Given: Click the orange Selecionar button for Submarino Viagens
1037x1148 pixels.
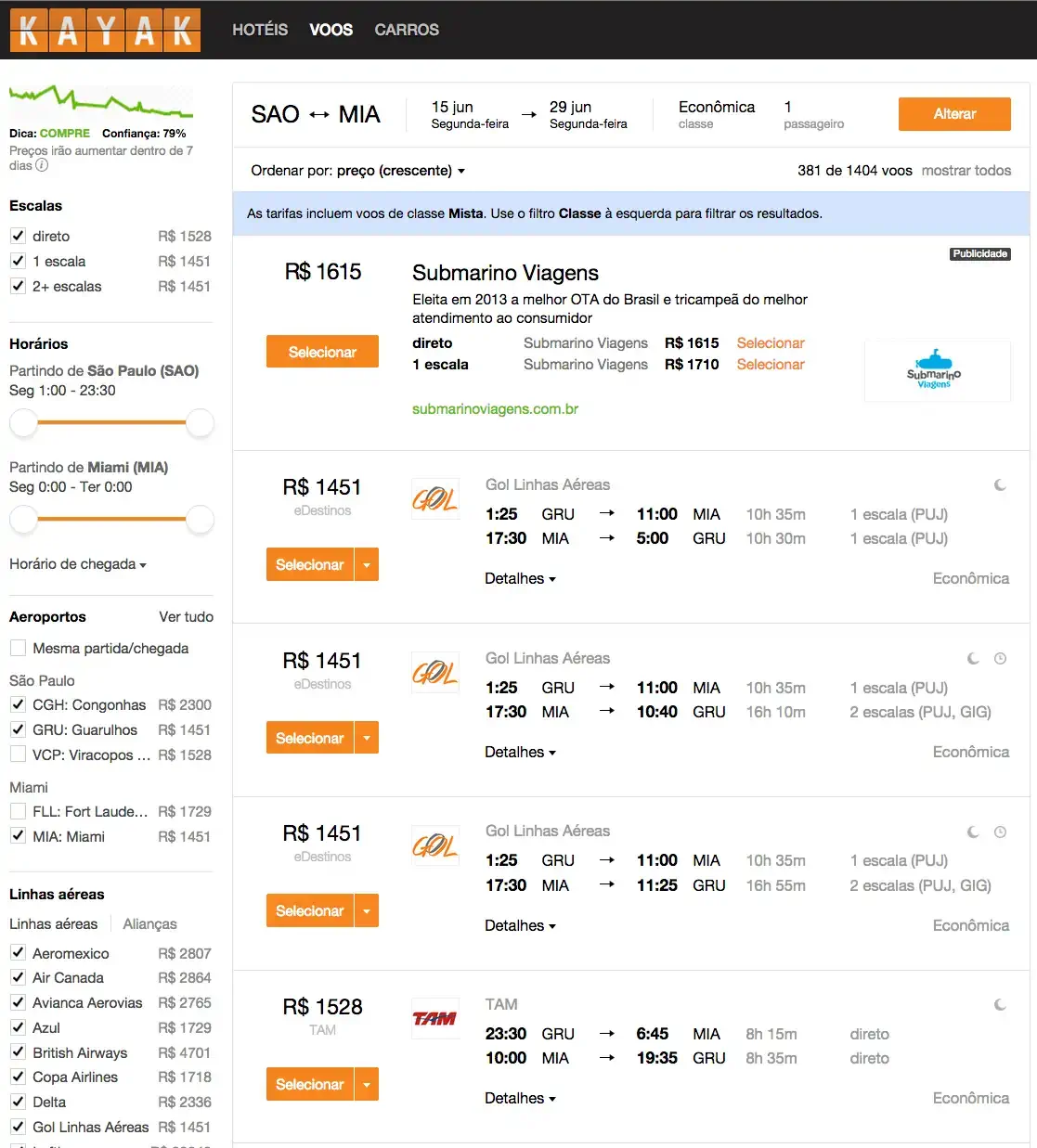Looking at the screenshot, I should pyautogui.click(x=322, y=352).
